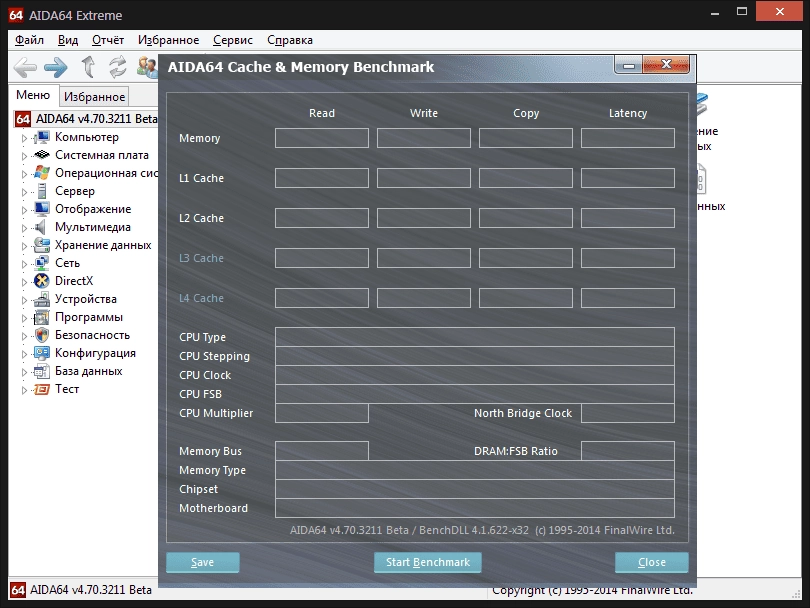The width and height of the screenshot is (810, 608).
Task: Select the Тест benchmark icon in the tree
Action: [x=42, y=389]
